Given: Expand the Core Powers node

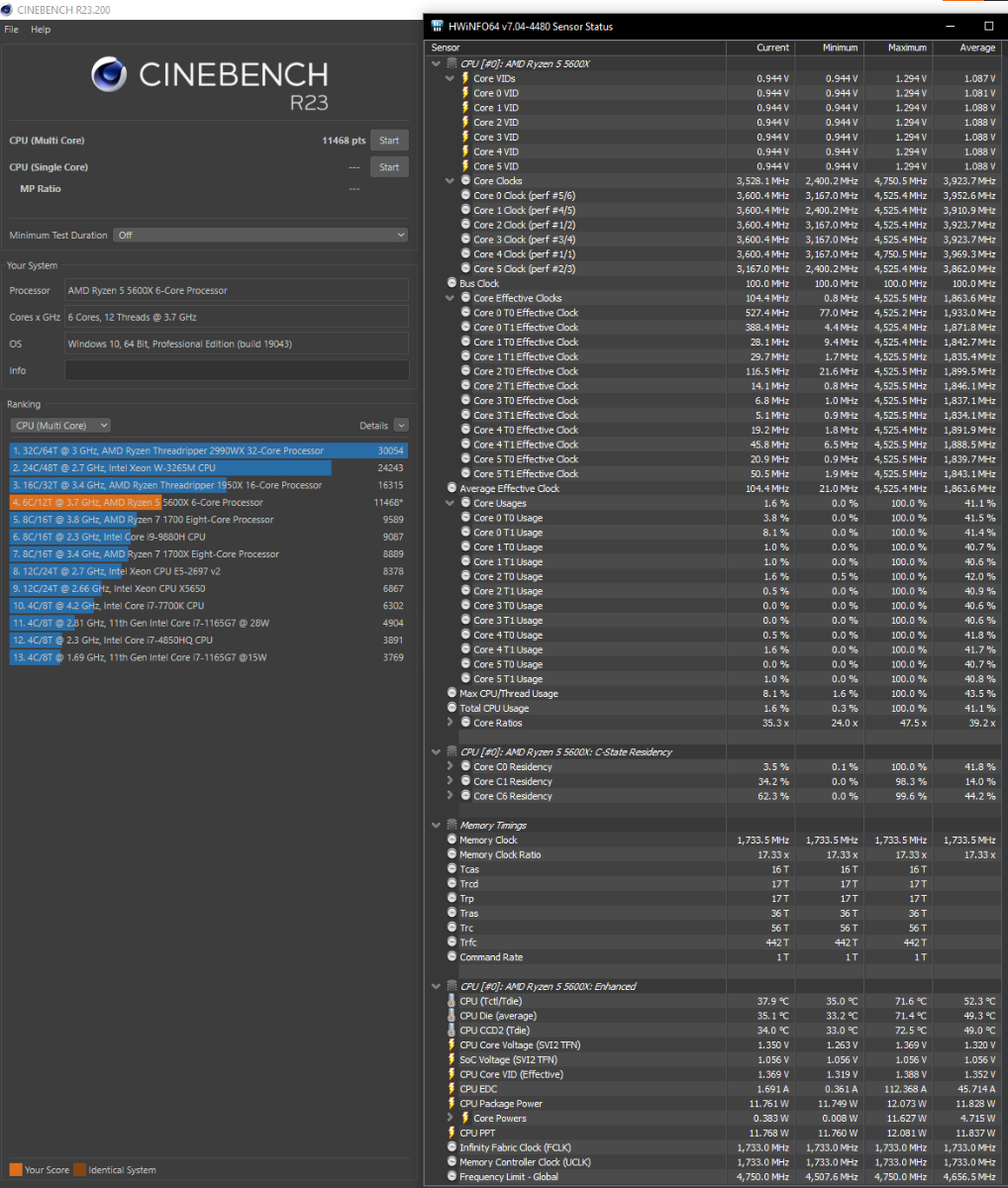Looking at the screenshot, I should pyautogui.click(x=451, y=1119).
